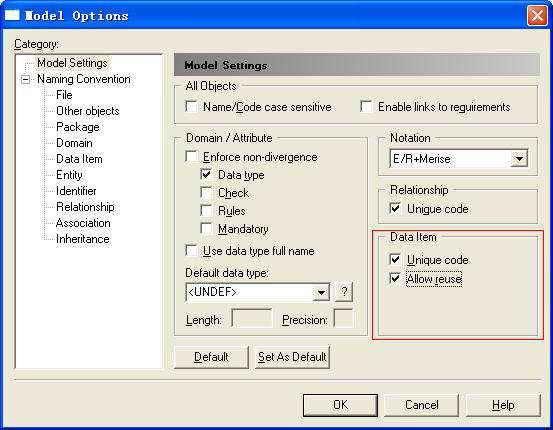Click the Set As Default button
Screen dimensions: 553x430
[x=292, y=357]
